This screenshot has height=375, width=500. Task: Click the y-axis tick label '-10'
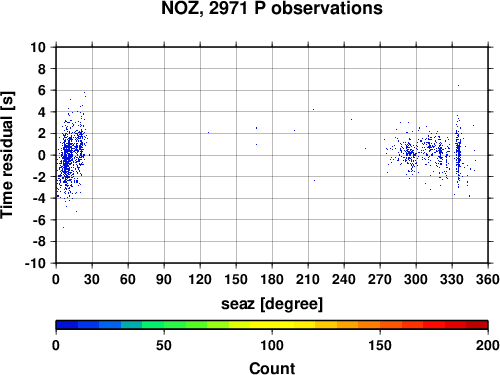tap(35, 263)
